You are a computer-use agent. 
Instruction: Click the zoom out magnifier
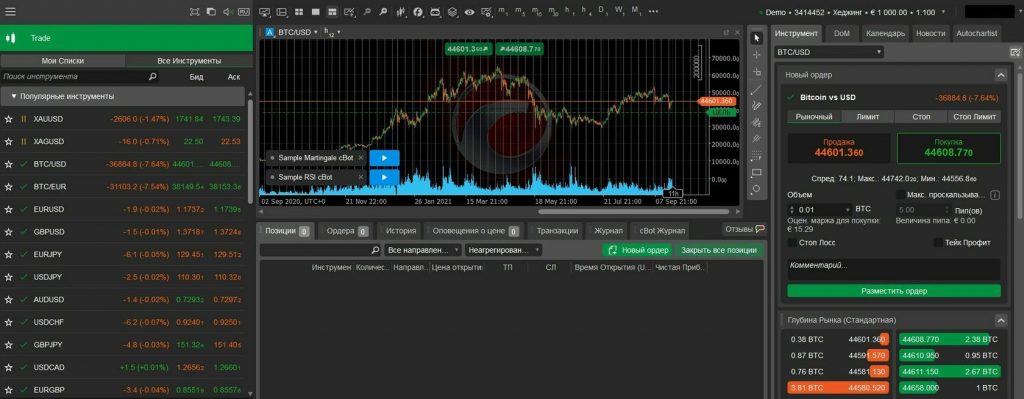tap(367, 12)
